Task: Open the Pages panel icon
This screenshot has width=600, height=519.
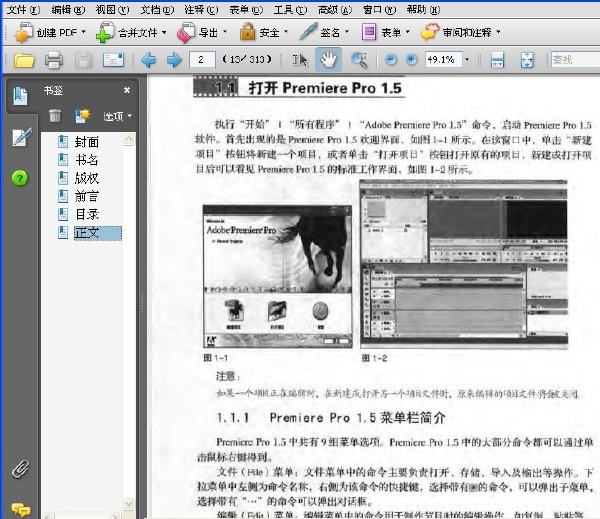Action: click(20, 95)
